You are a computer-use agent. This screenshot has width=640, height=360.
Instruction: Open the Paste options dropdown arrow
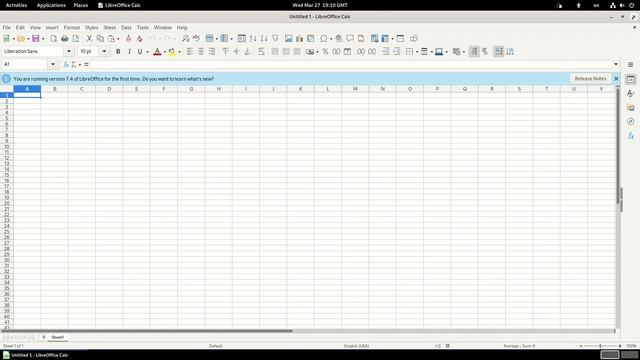pos(118,39)
